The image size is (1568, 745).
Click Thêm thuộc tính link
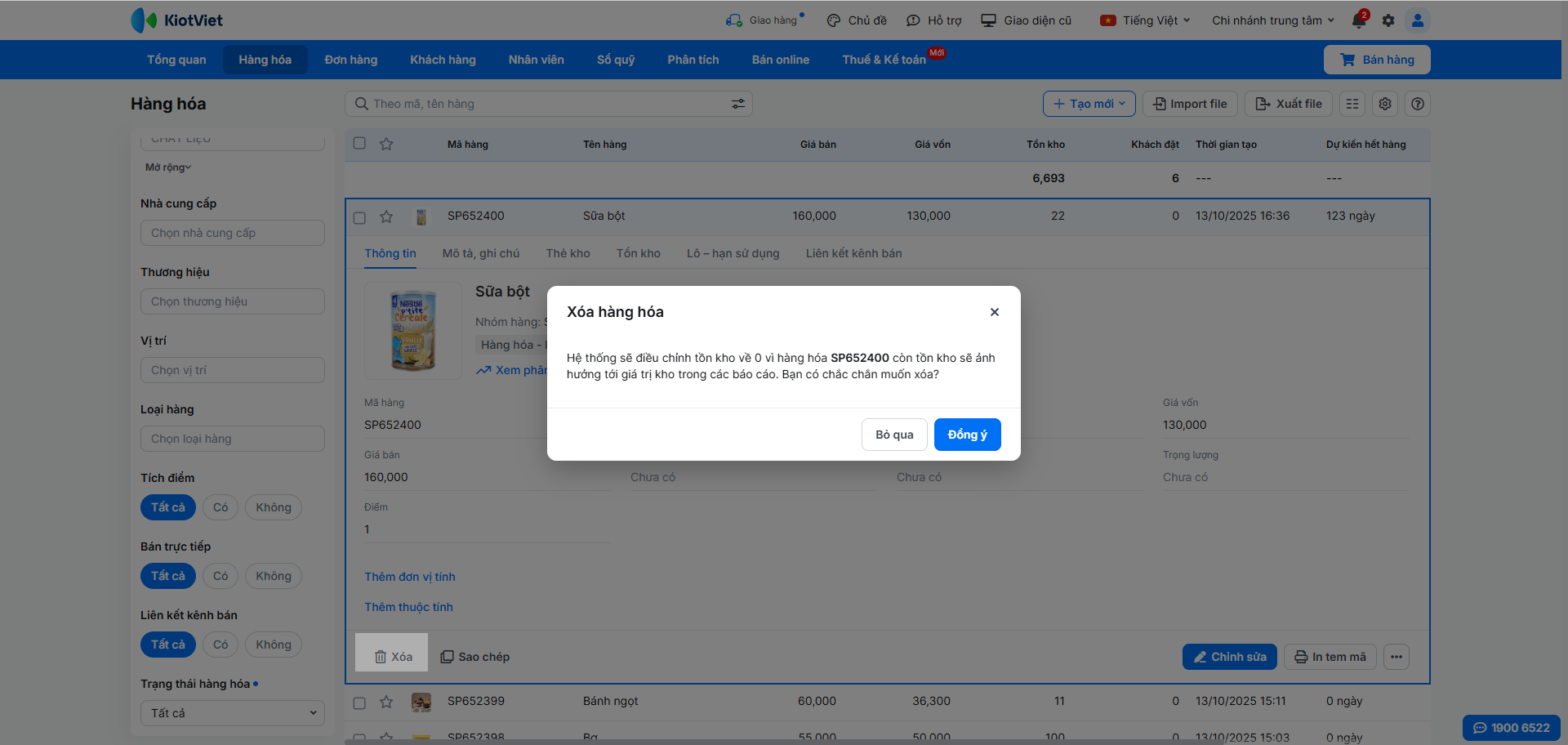click(x=408, y=607)
